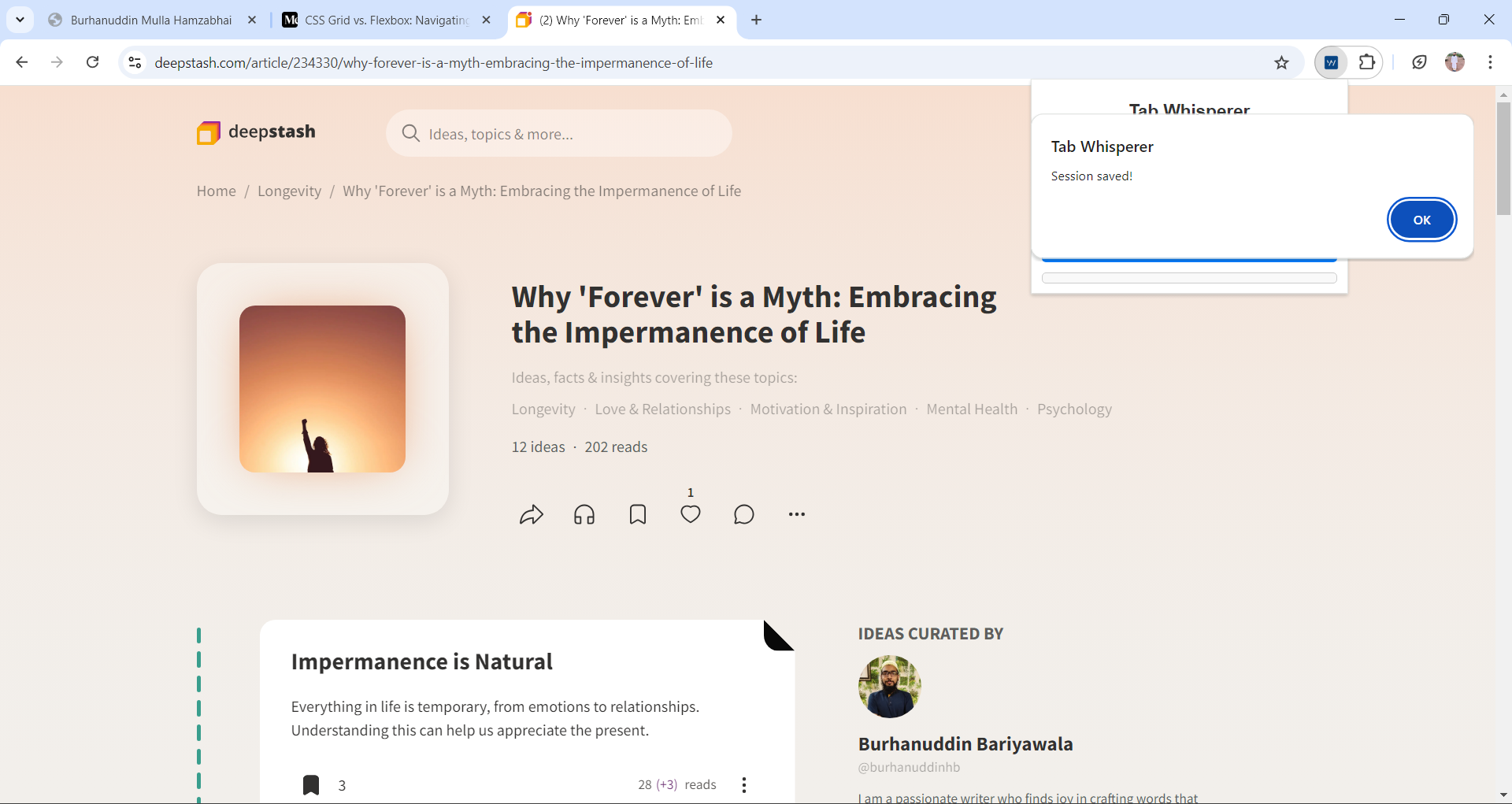This screenshot has width=1512, height=804.
Task: Click the share arrow icon under article stats
Action: click(x=532, y=515)
